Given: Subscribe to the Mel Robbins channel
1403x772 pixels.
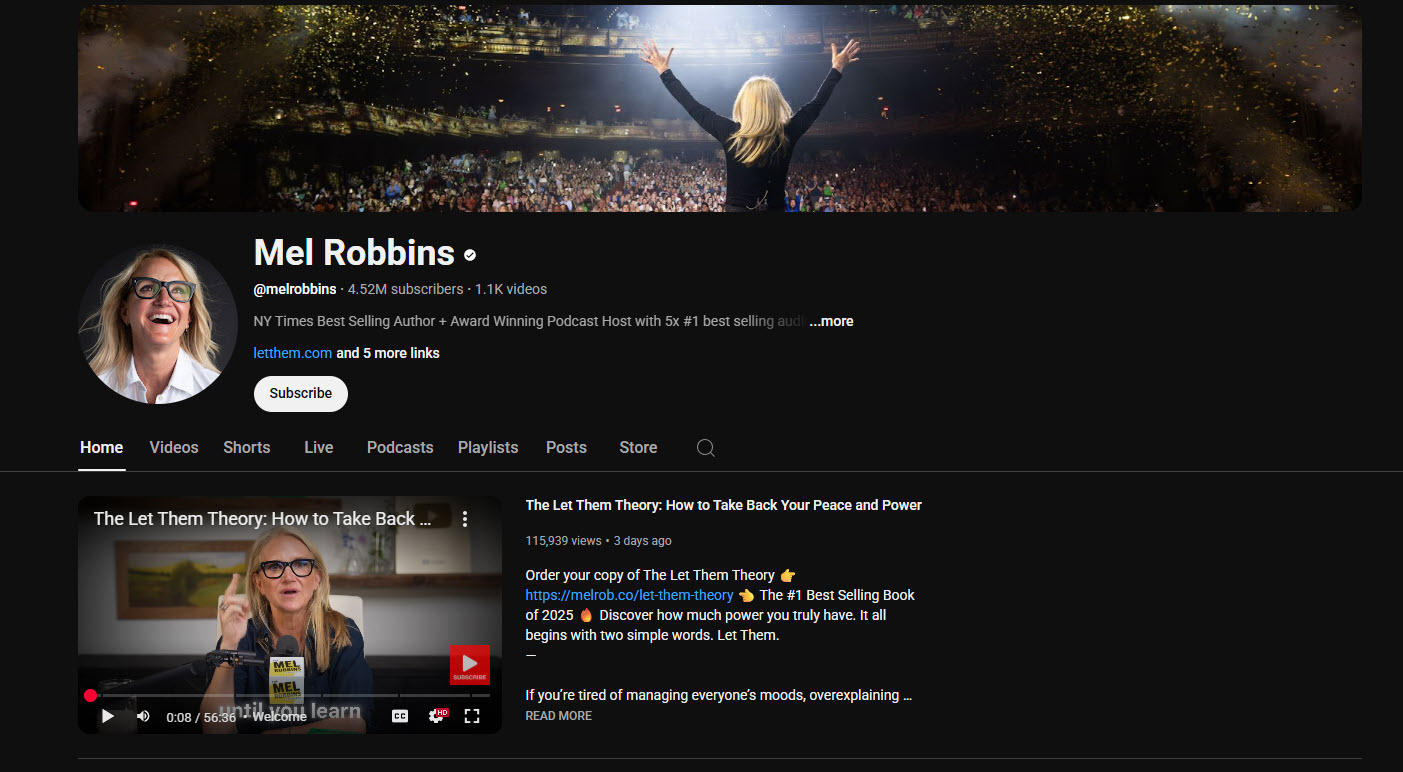Looking at the screenshot, I should 301,393.
